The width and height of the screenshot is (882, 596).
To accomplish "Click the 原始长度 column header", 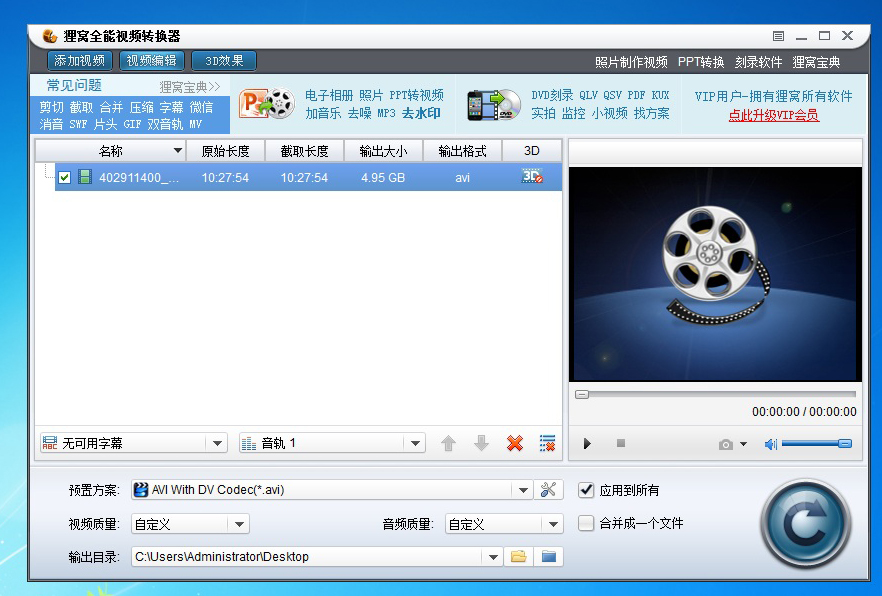I will pos(226,151).
